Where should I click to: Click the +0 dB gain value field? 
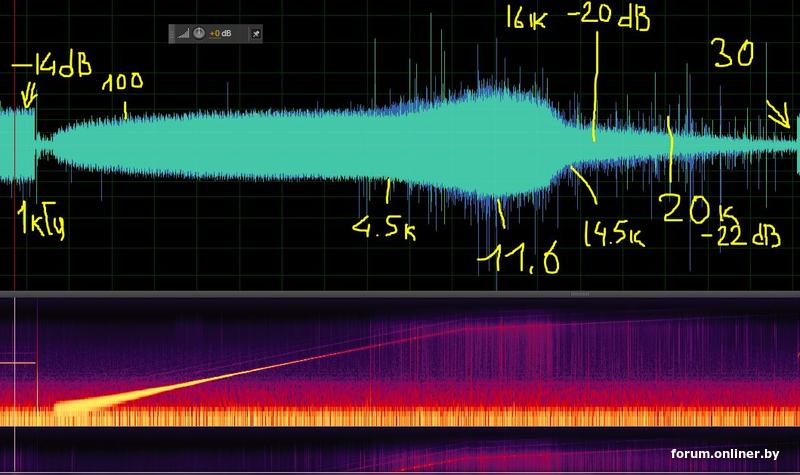coord(220,34)
